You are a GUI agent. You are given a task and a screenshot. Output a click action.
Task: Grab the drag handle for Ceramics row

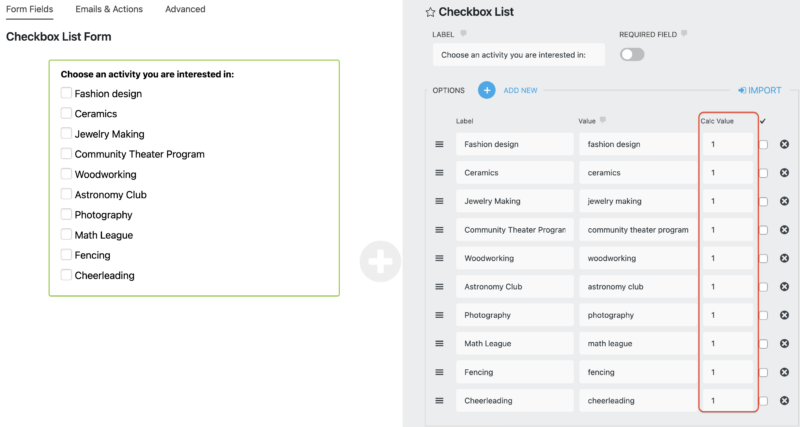pos(439,173)
